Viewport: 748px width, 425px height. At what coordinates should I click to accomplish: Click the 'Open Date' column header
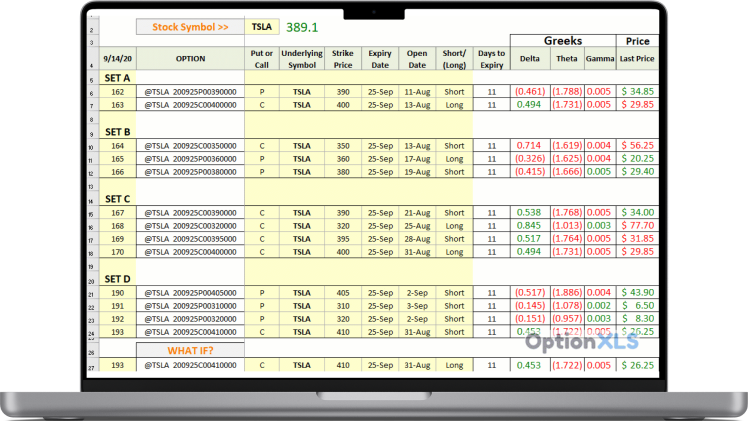pyautogui.click(x=417, y=59)
